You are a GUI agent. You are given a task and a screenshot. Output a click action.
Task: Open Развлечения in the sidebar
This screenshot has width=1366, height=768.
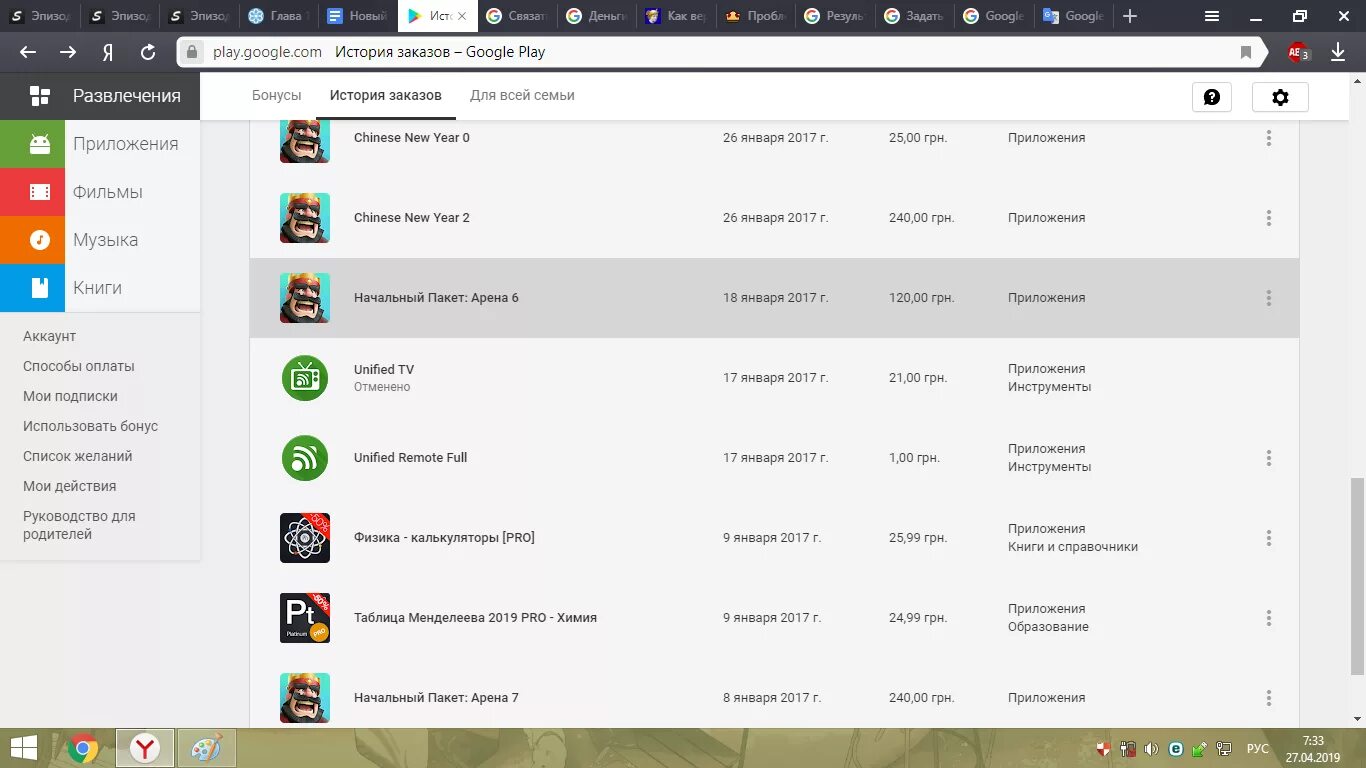[x=100, y=96]
